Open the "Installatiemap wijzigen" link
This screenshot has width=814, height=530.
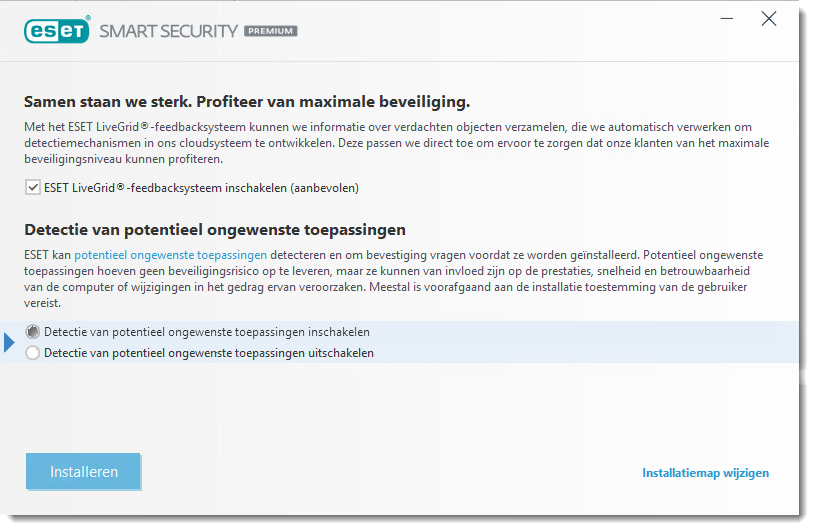705,473
